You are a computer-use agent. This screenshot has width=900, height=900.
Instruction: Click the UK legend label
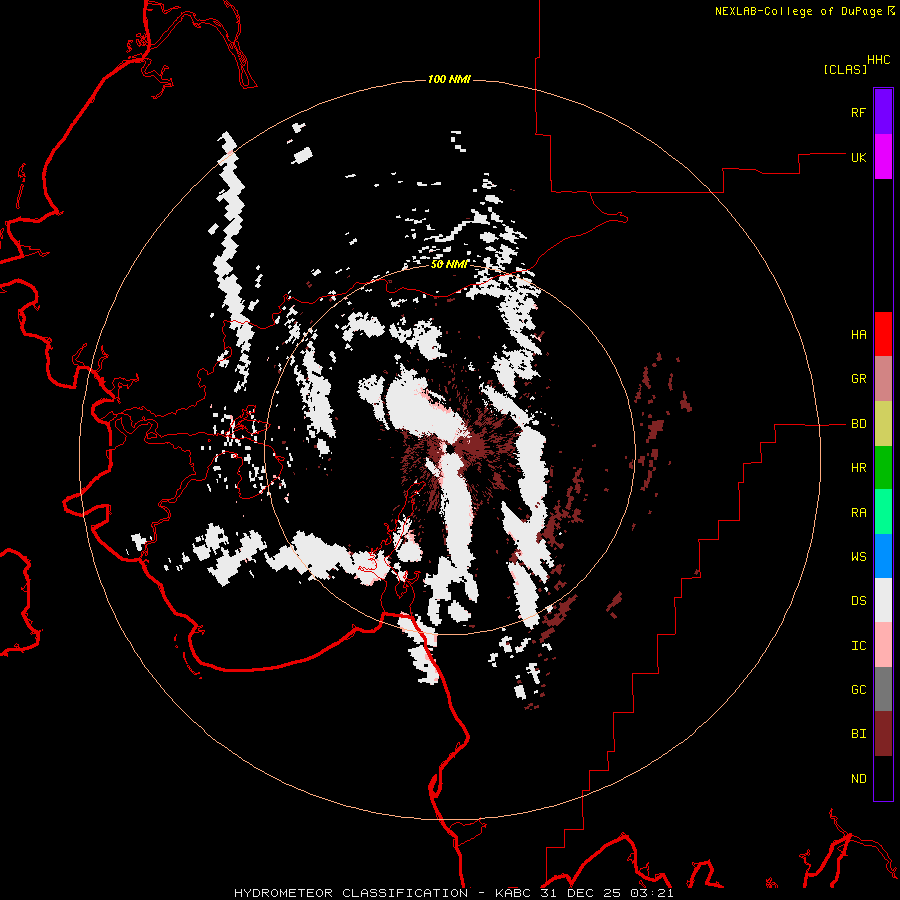(858, 157)
